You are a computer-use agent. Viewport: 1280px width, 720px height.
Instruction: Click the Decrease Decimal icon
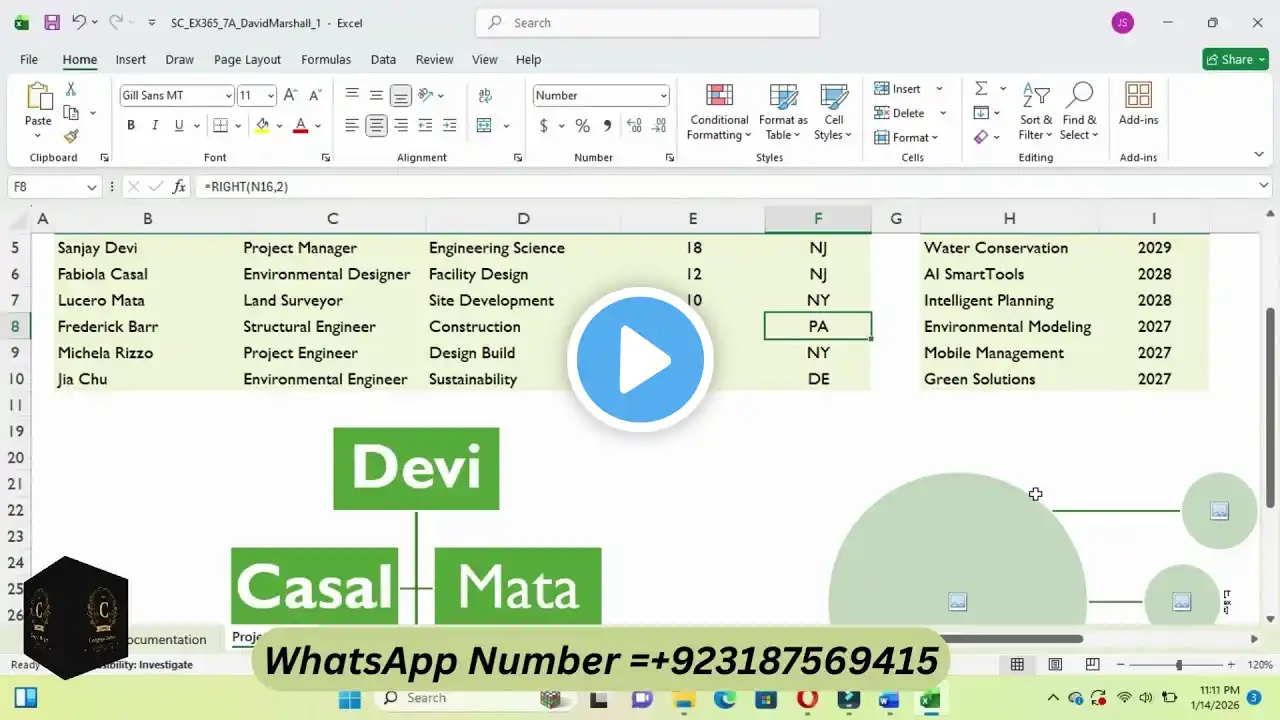click(x=660, y=126)
